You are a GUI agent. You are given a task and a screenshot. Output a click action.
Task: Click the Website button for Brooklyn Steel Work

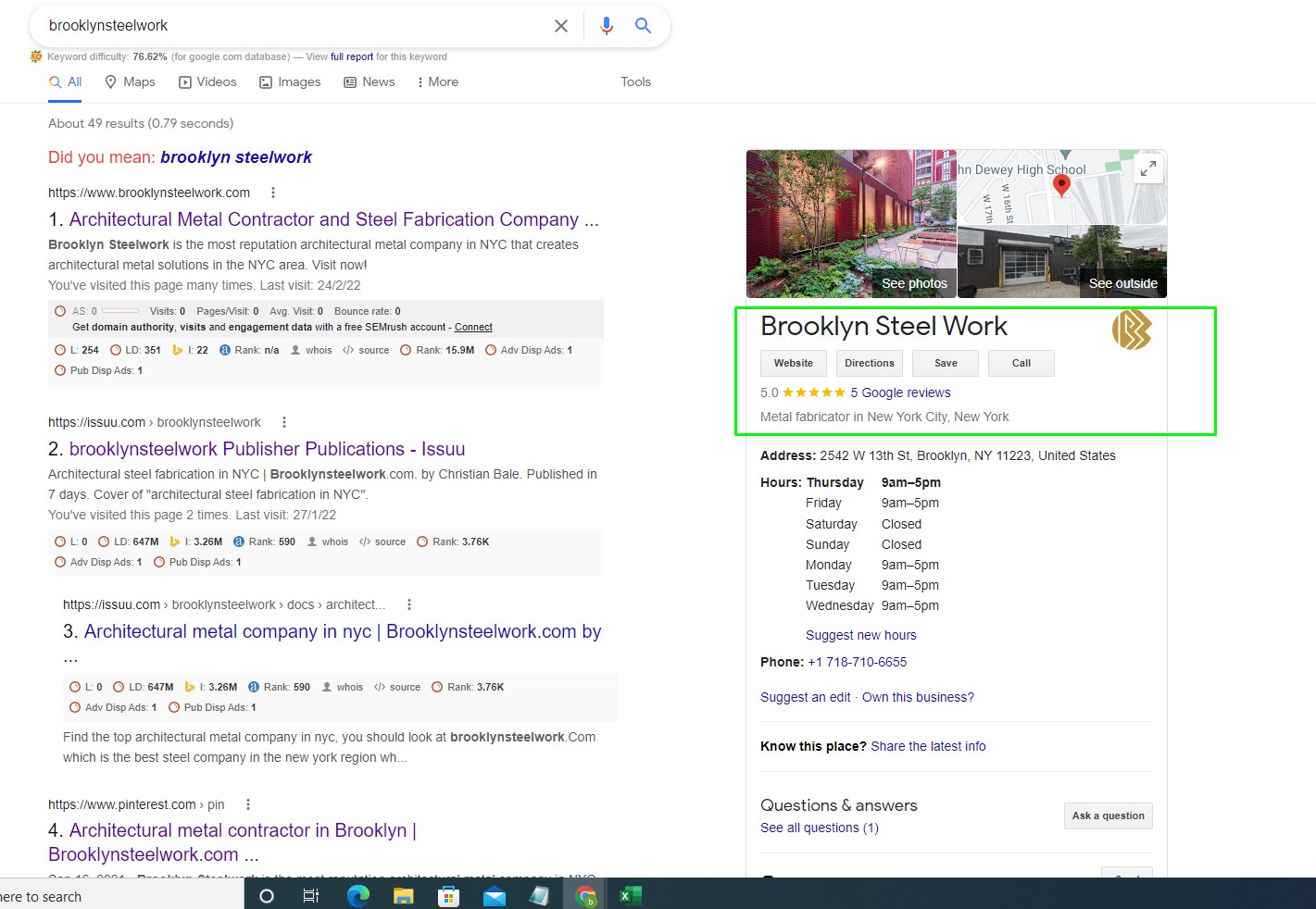(x=794, y=363)
